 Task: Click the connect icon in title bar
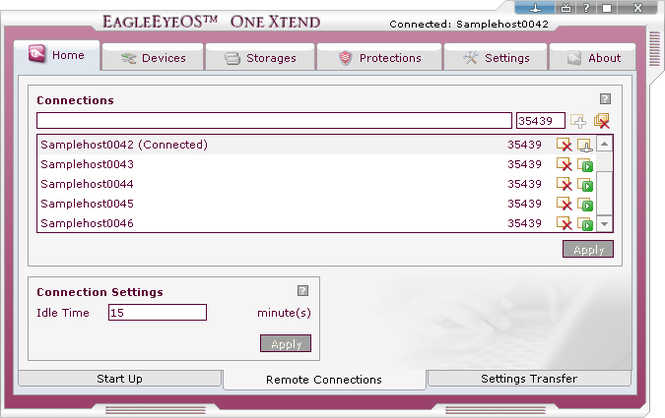[x=535, y=8]
